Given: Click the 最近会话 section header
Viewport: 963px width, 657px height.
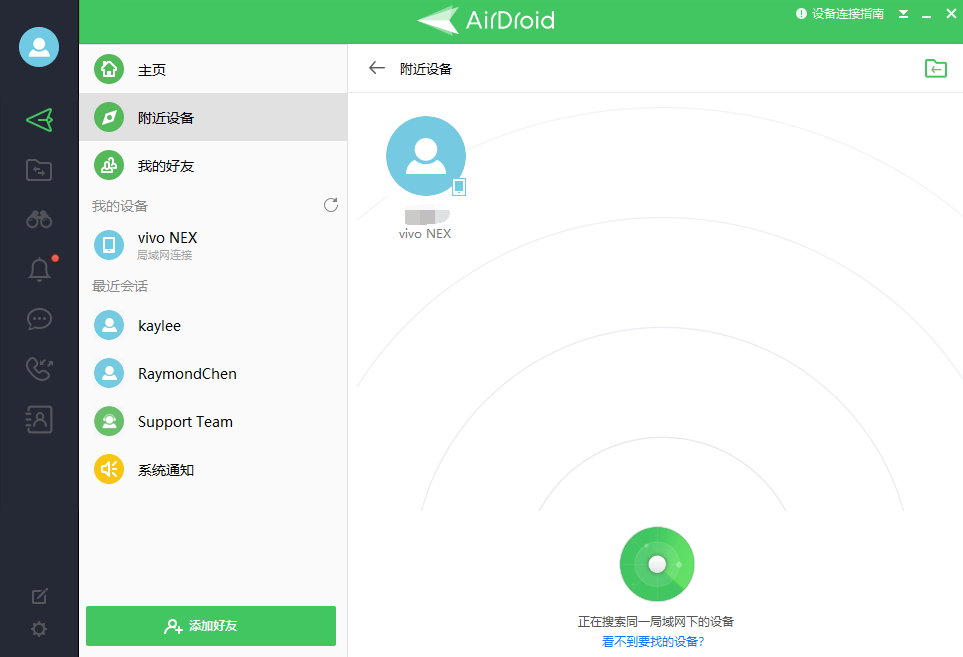Looking at the screenshot, I should [120, 286].
